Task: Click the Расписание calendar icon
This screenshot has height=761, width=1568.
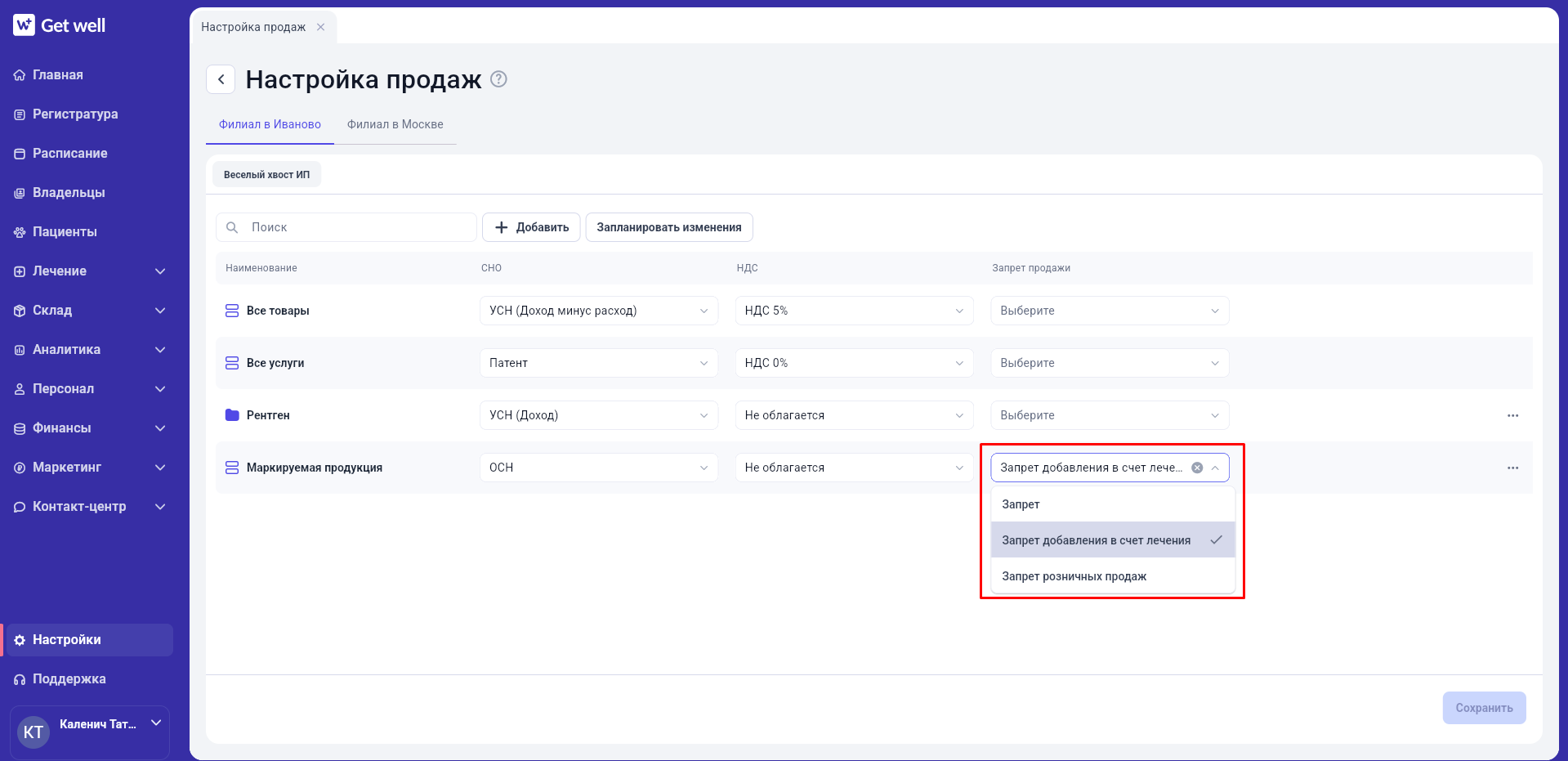Action: [x=20, y=154]
